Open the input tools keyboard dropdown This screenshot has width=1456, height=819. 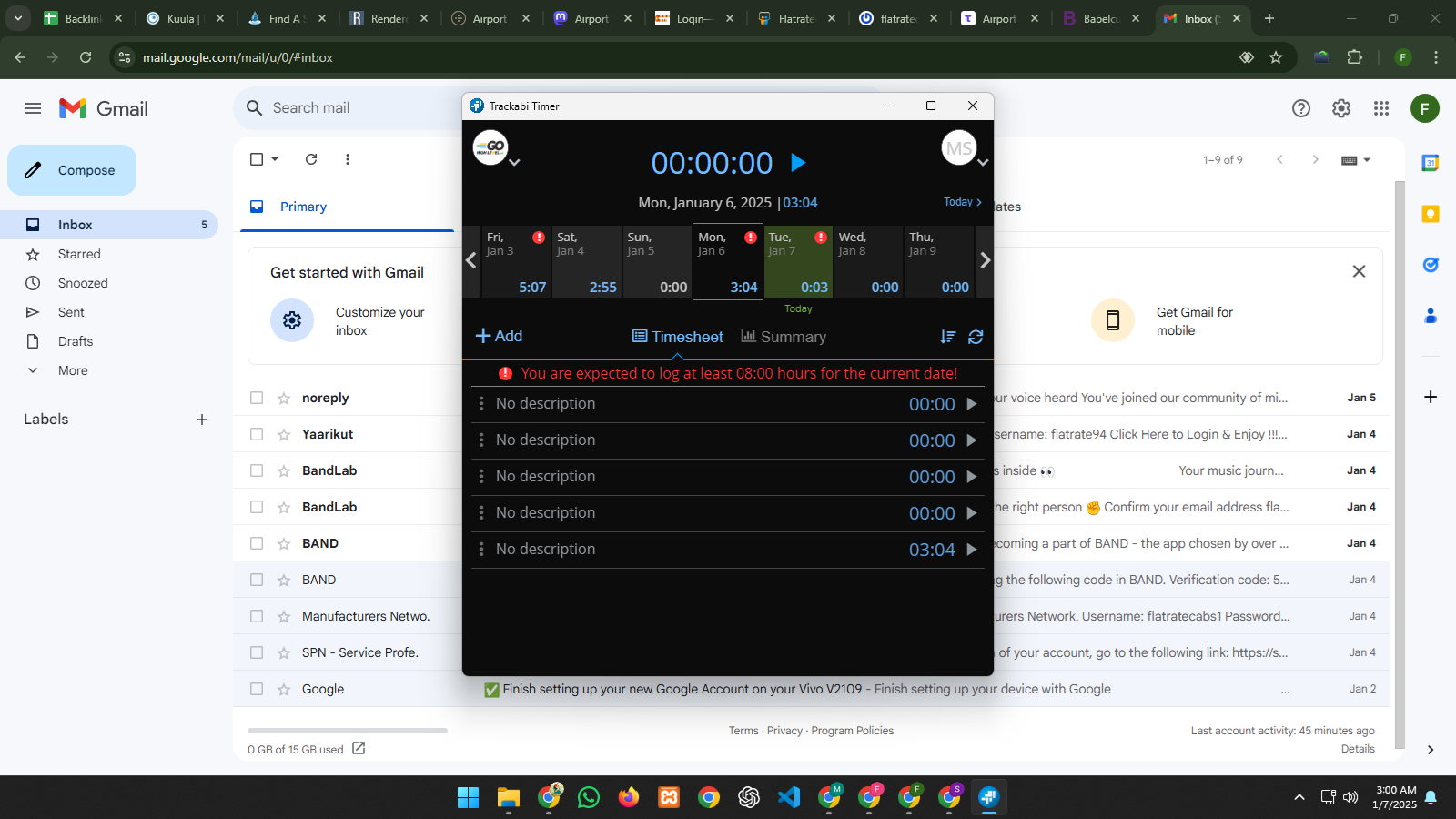1356,160
